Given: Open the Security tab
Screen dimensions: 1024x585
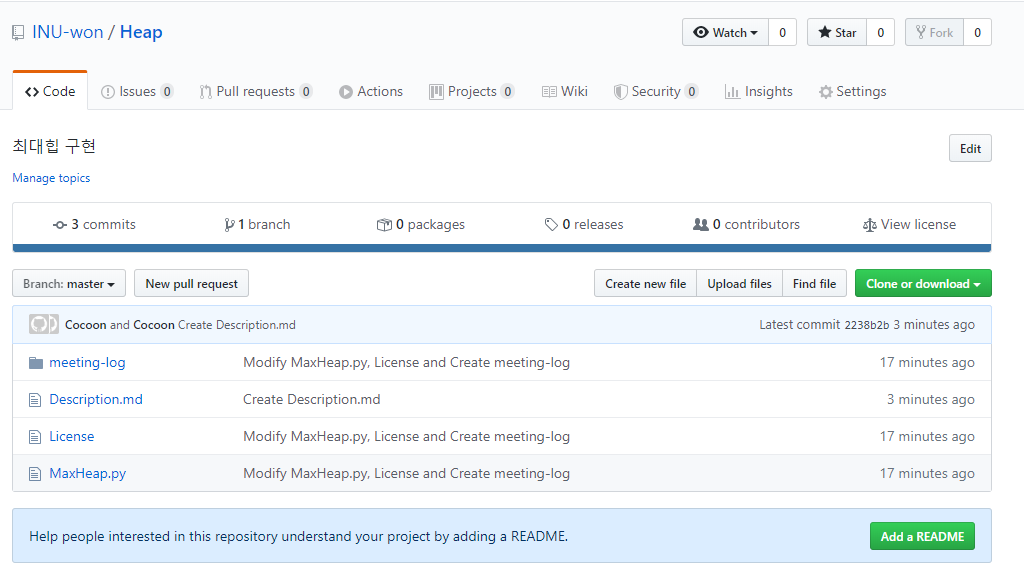Looking at the screenshot, I should point(656,91).
